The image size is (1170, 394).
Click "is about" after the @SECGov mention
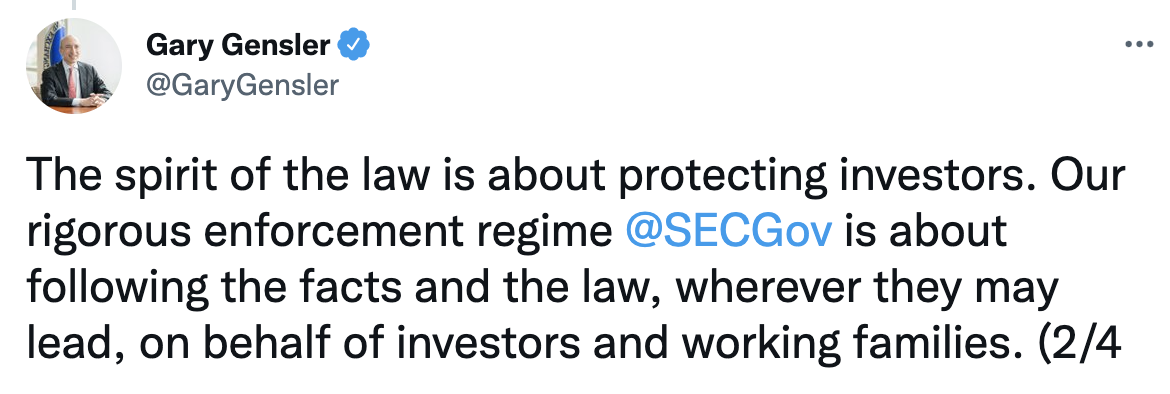pos(927,232)
